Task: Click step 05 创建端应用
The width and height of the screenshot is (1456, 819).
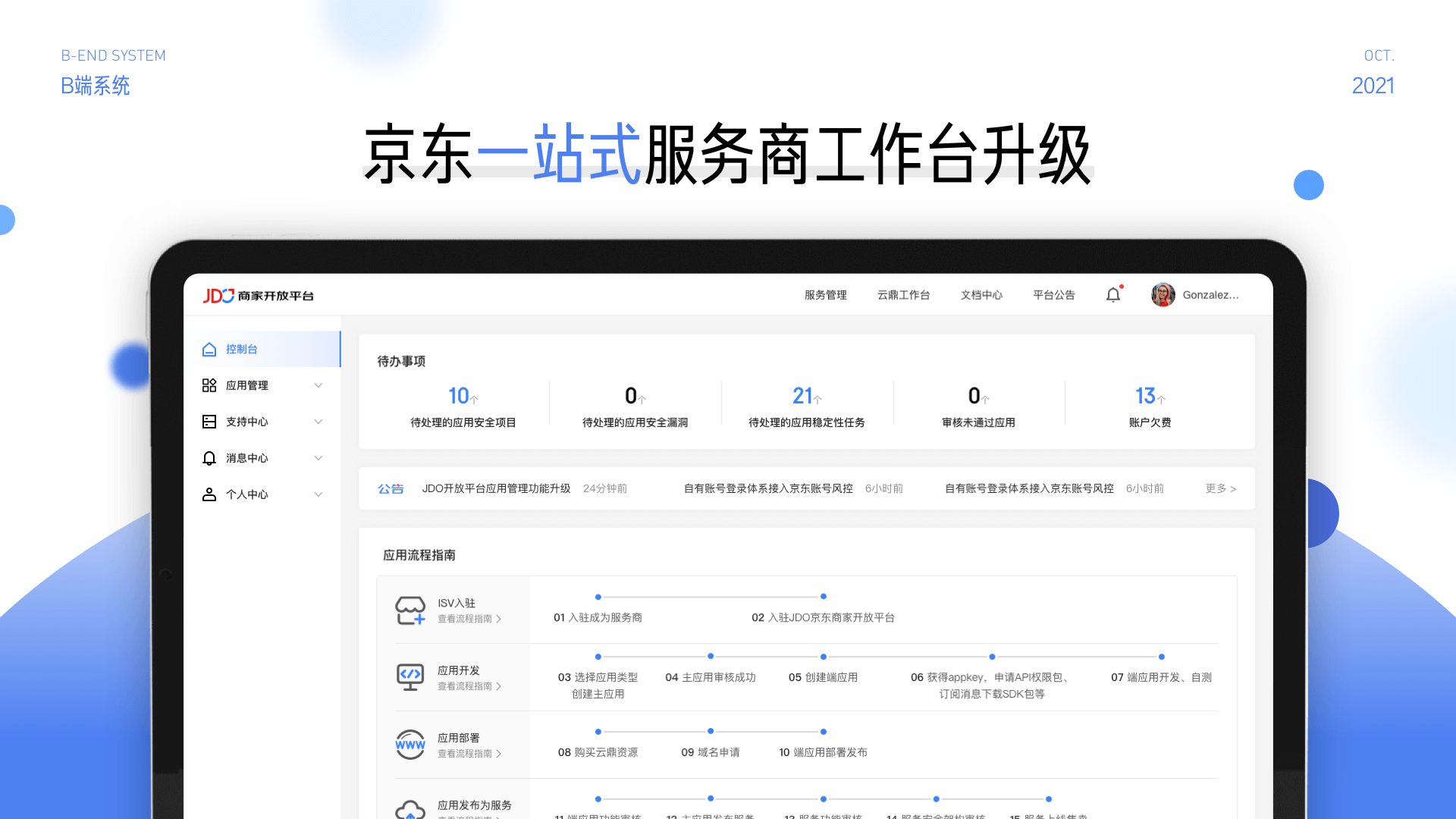Action: tap(823, 677)
